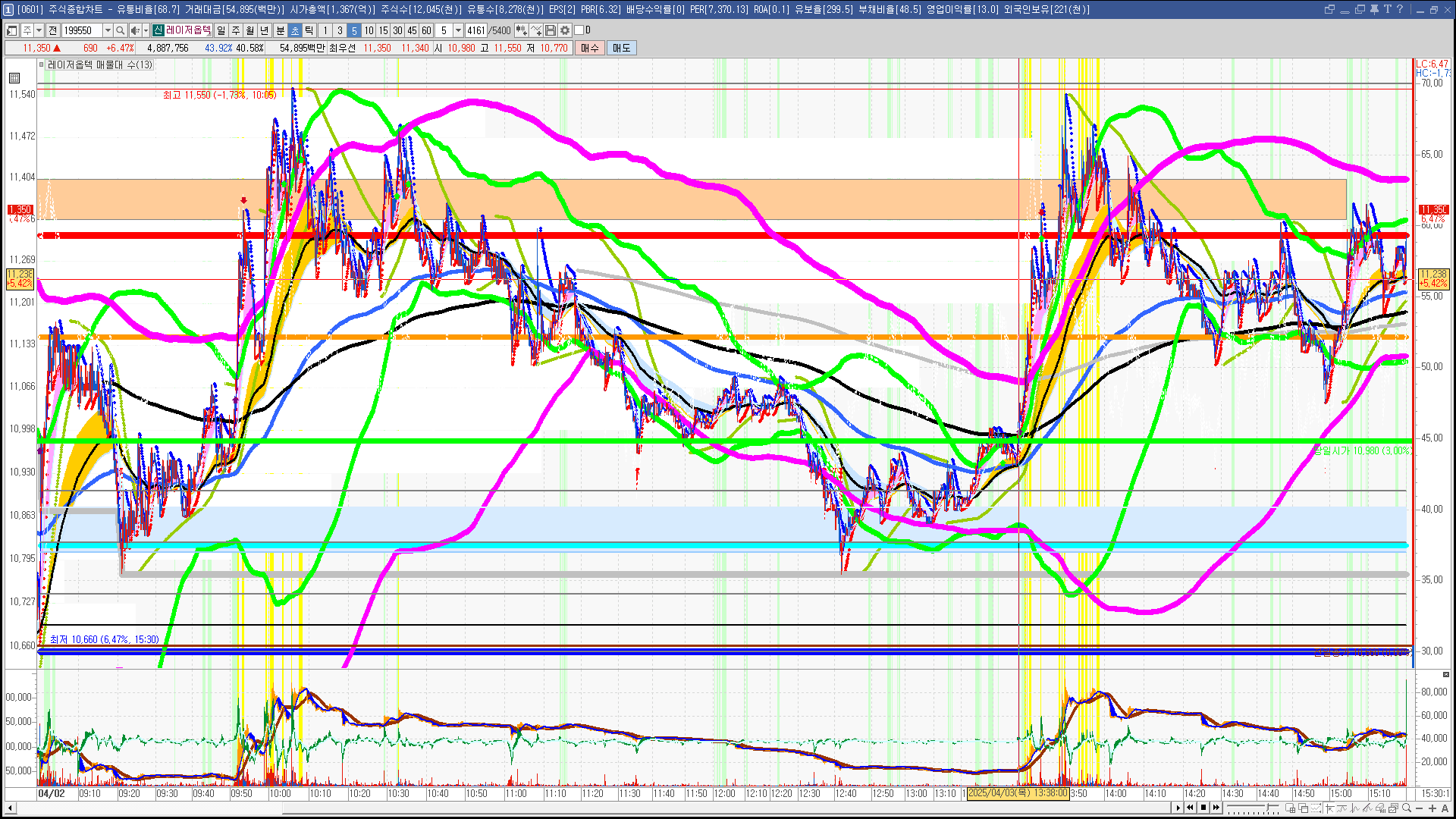Click the stock search magnifier icon

click(x=121, y=30)
